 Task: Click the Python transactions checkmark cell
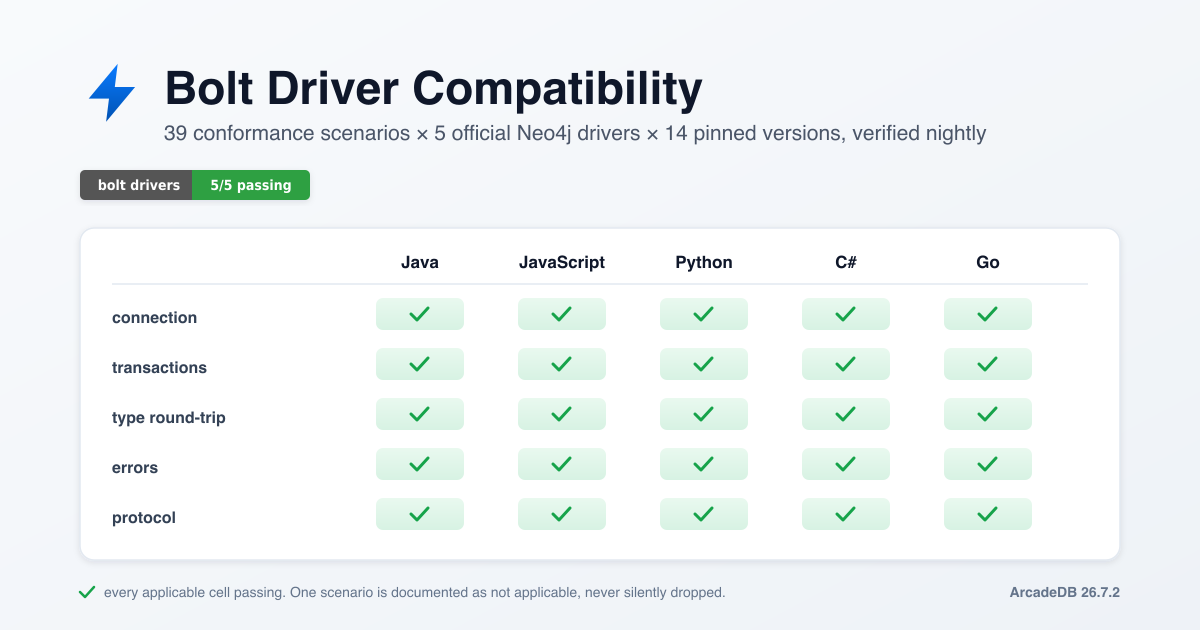click(x=704, y=364)
